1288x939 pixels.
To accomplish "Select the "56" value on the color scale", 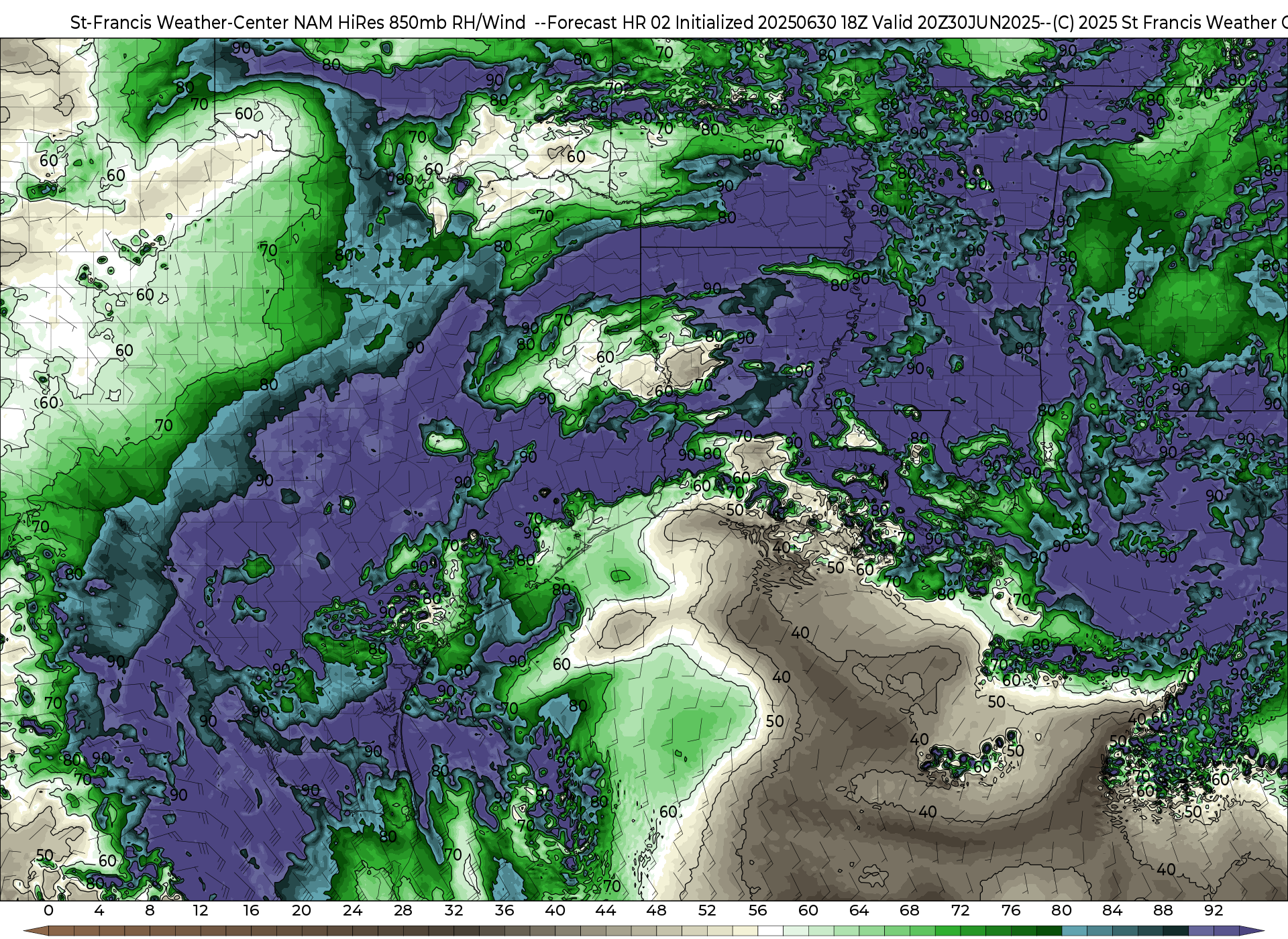I will pyautogui.click(x=757, y=911).
